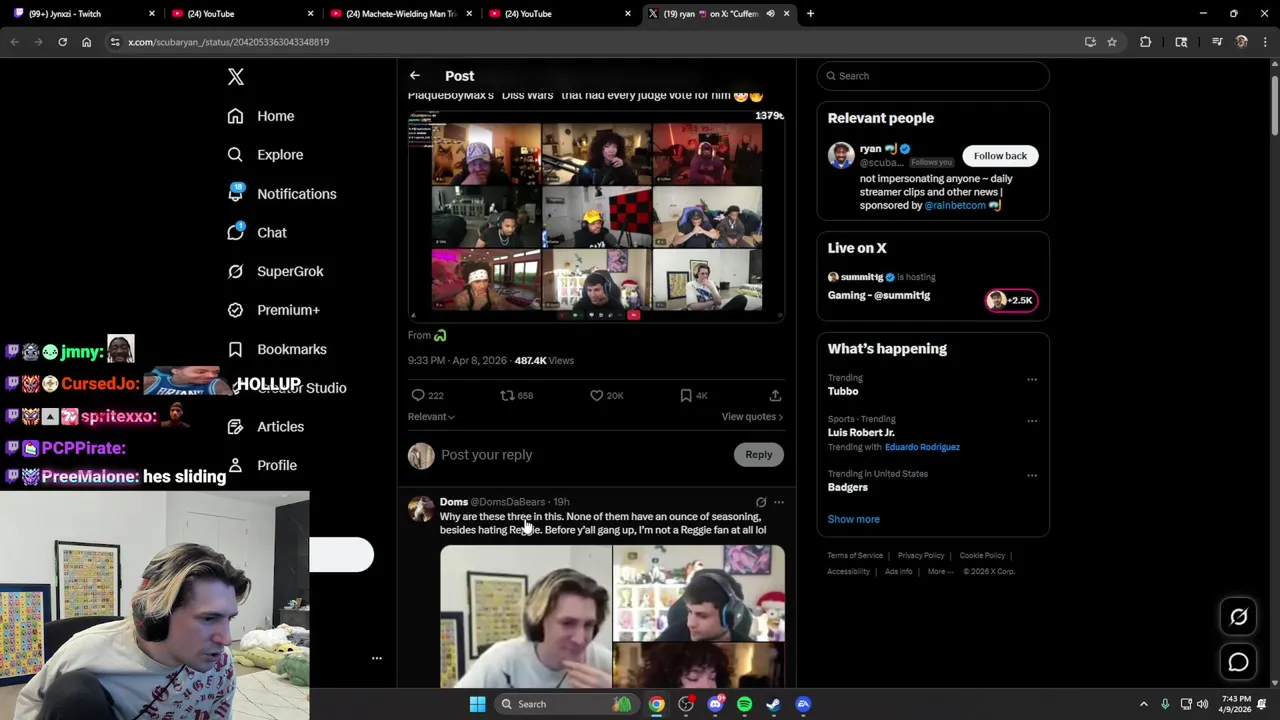Screen dimensions: 1280x720
Task: Bookmark the post showing 4K bookmarks
Action: click(x=686, y=396)
